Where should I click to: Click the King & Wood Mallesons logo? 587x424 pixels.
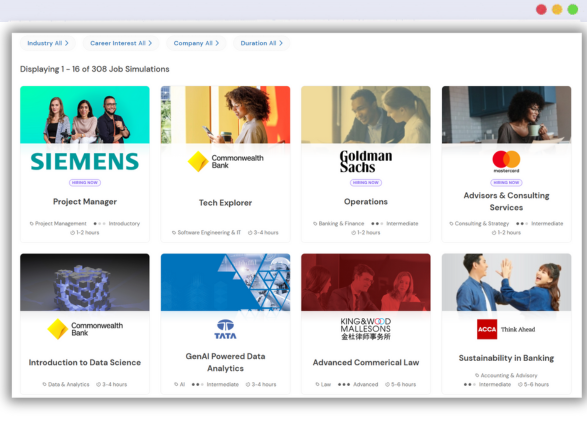(366, 329)
